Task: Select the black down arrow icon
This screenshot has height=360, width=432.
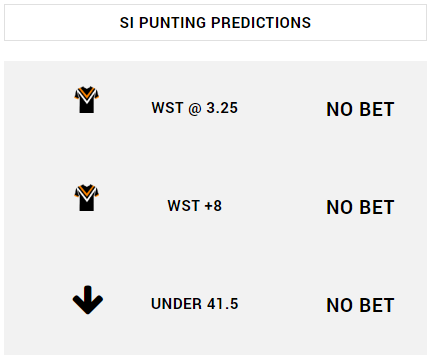Action: [88, 300]
